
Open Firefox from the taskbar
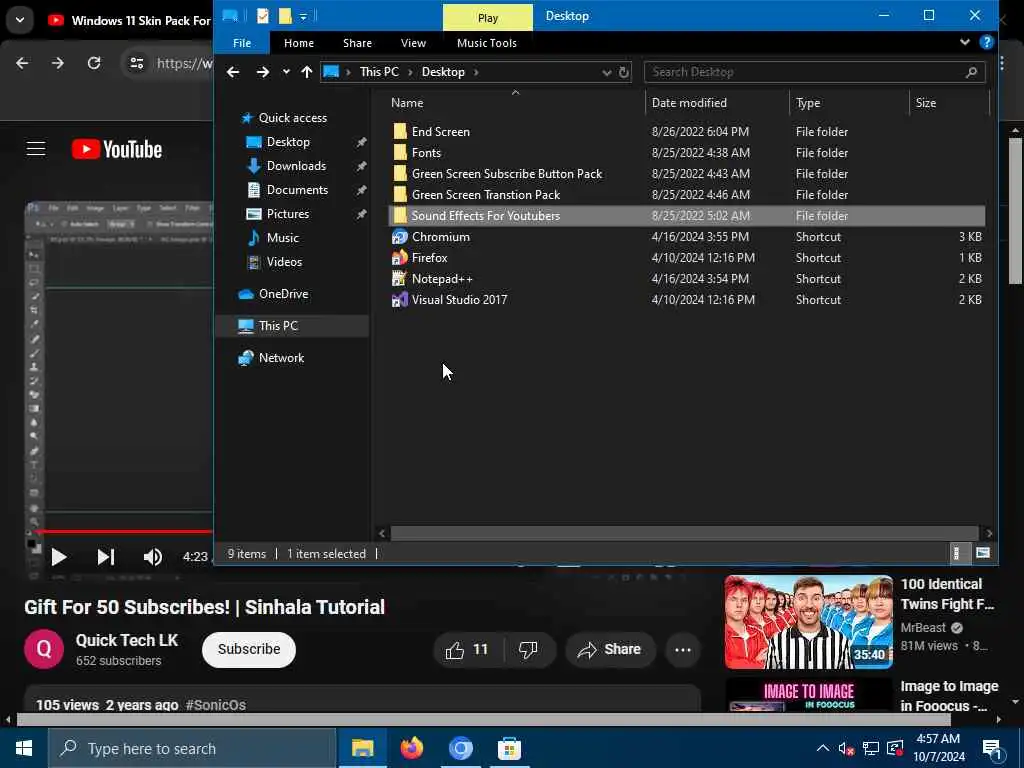click(411, 748)
